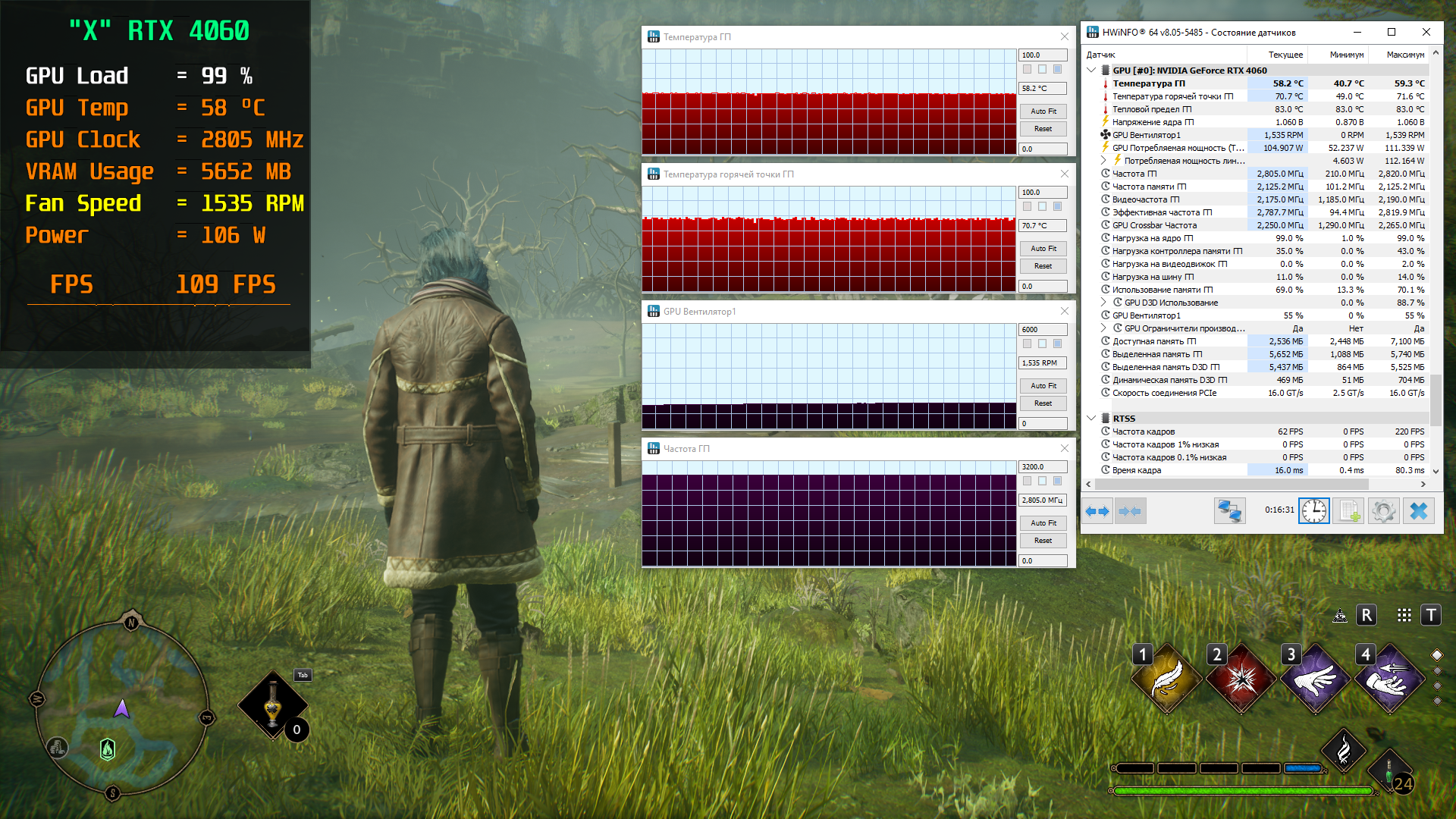Start logging with the sheet-plus icon

click(x=1349, y=511)
